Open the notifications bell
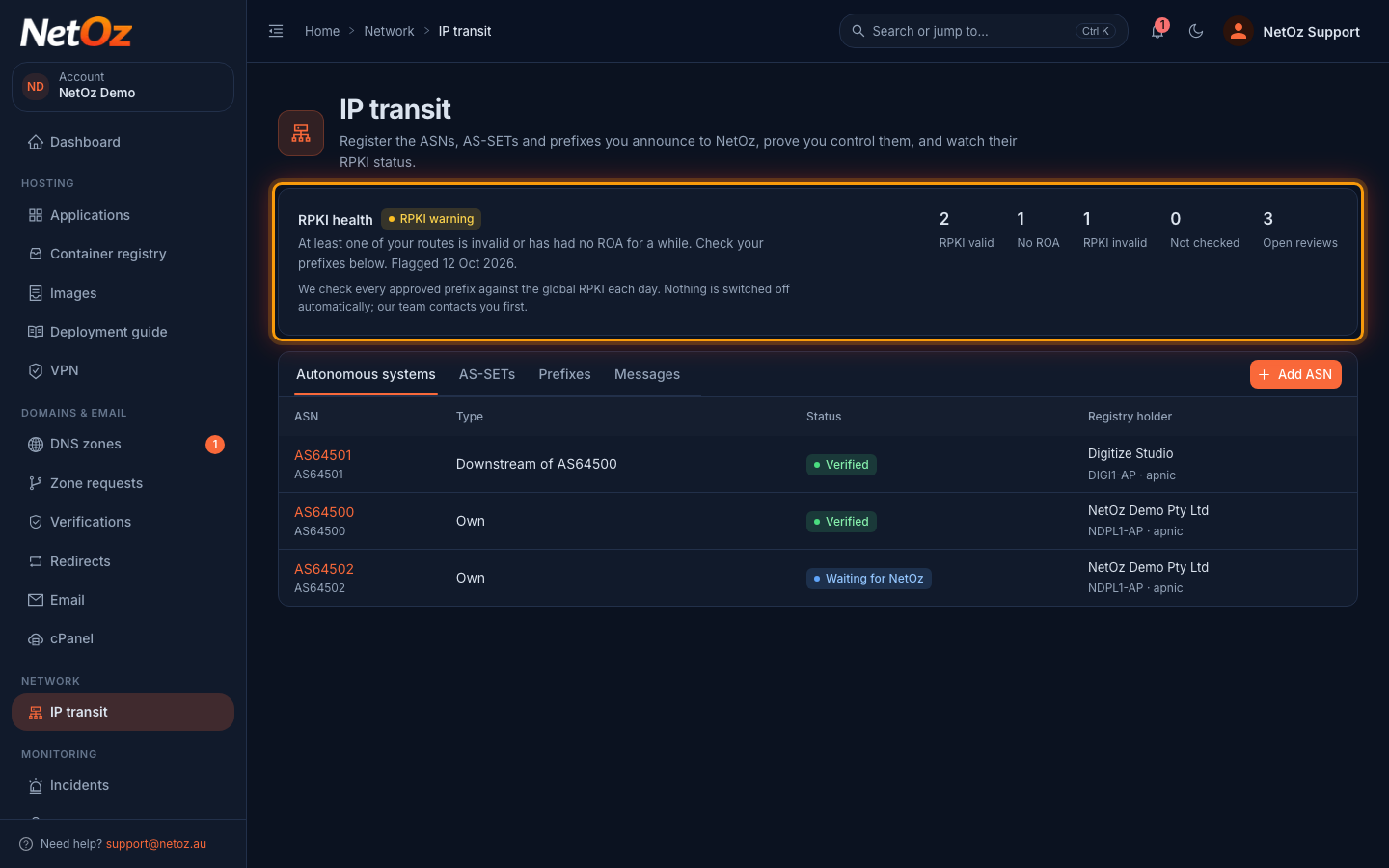1389x868 pixels. 1157,31
